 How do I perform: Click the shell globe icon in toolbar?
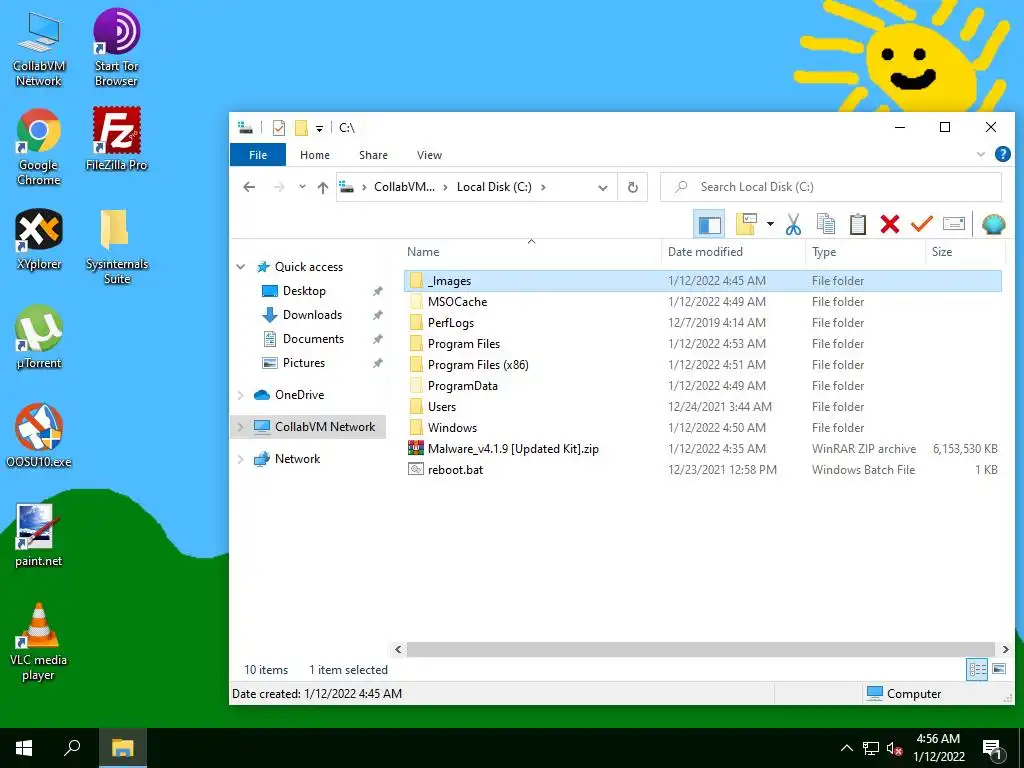(993, 224)
